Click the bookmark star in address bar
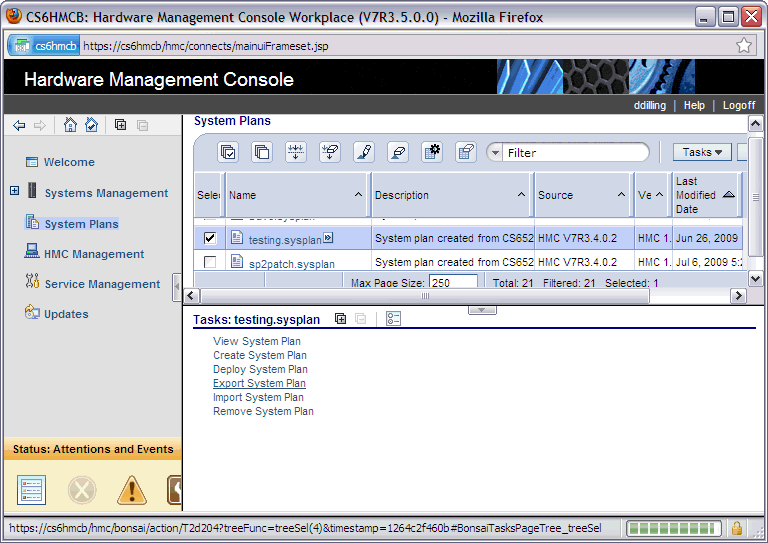Image resolution: width=768 pixels, height=543 pixels. 744,46
